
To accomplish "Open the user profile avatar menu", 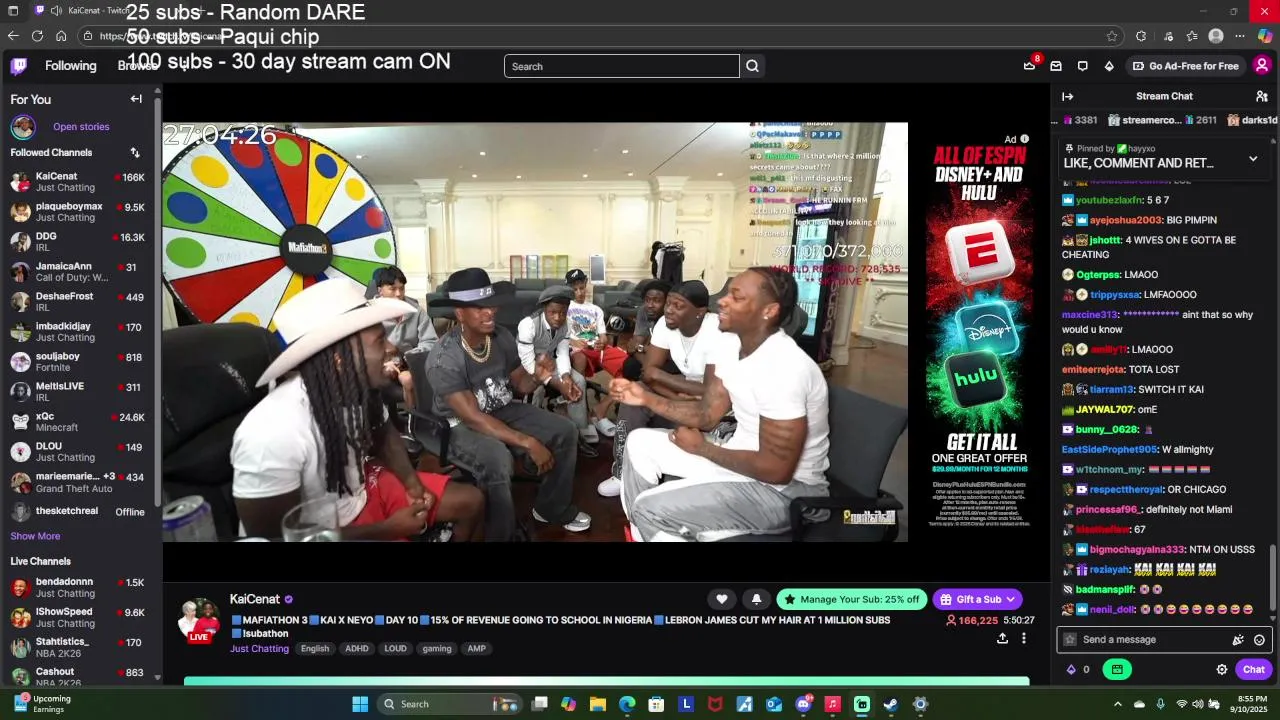I will point(1262,66).
